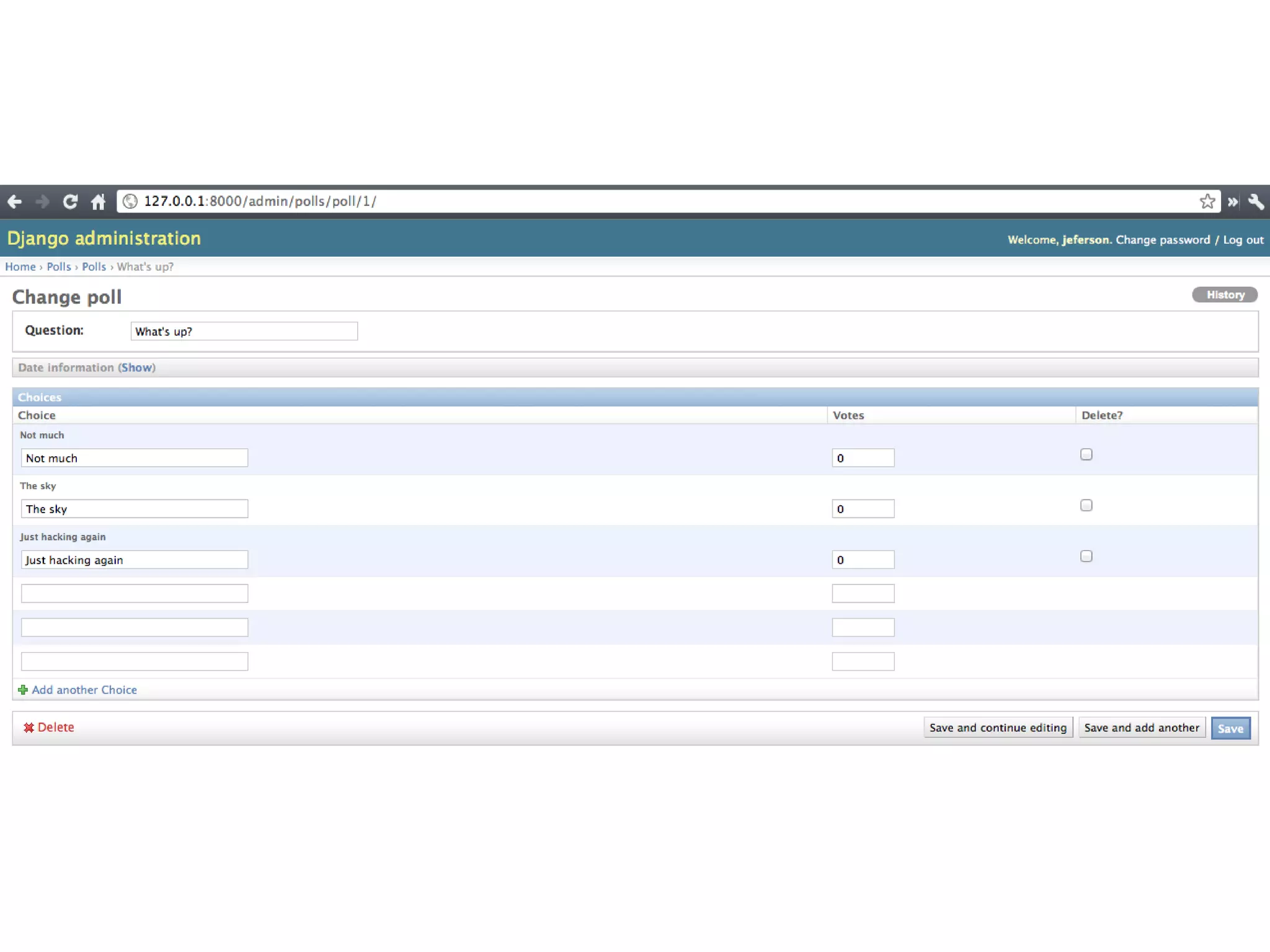Check Delete box for Just hacking again
1270x952 pixels.
coord(1086,556)
